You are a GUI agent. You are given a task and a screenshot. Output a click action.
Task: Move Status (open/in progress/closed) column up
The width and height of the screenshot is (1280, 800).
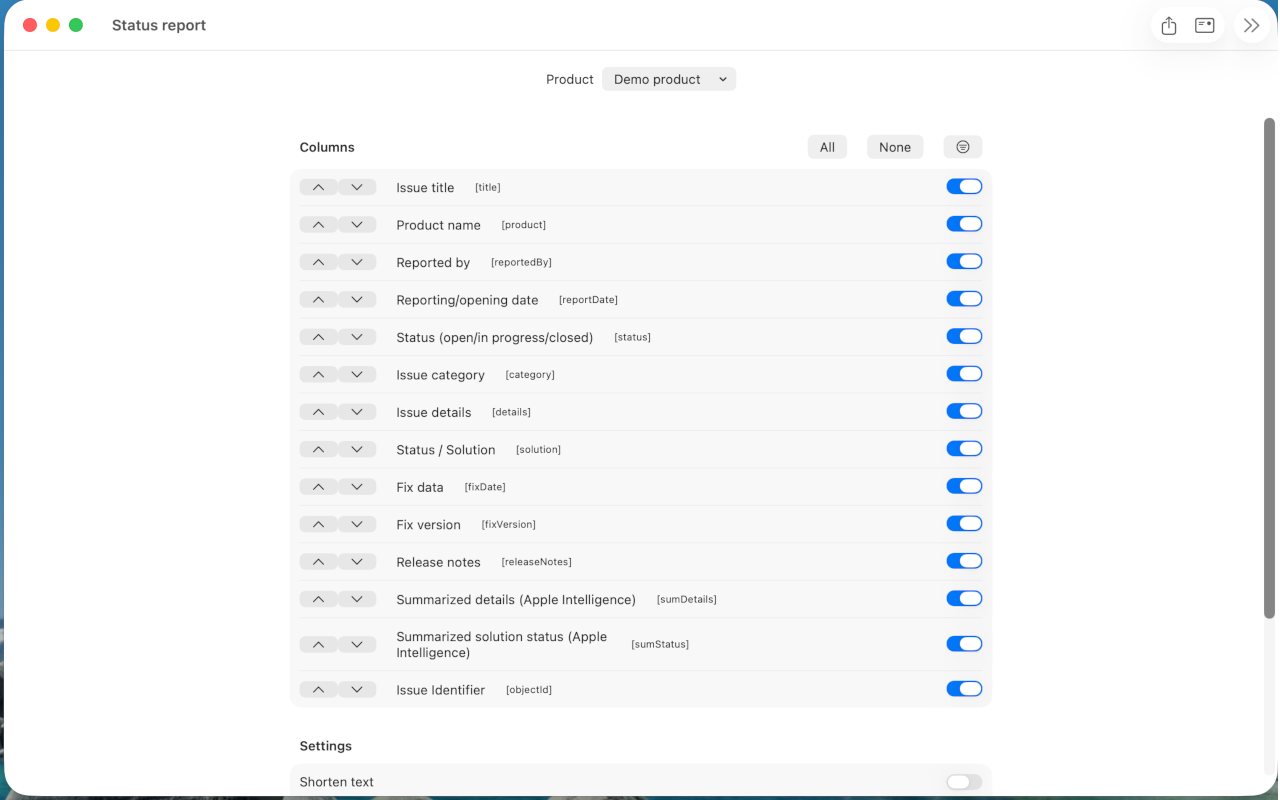(x=318, y=337)
